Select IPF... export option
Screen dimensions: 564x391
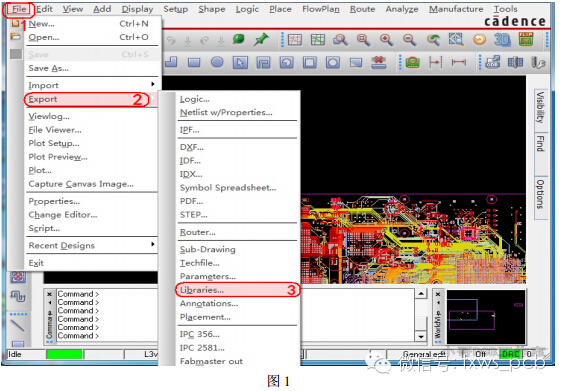tap(237, 130)
